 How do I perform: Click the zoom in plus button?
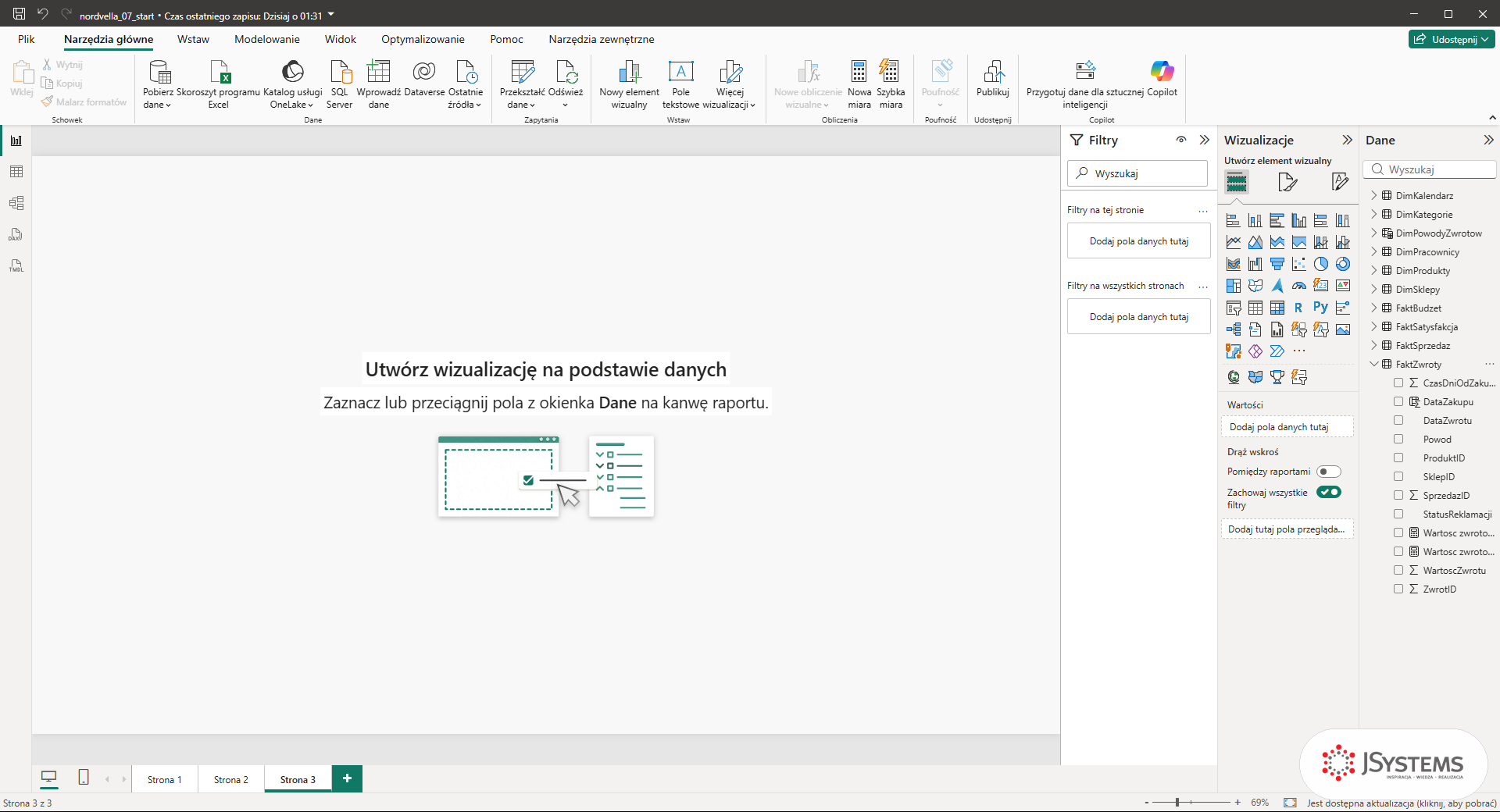(1237, 803)
